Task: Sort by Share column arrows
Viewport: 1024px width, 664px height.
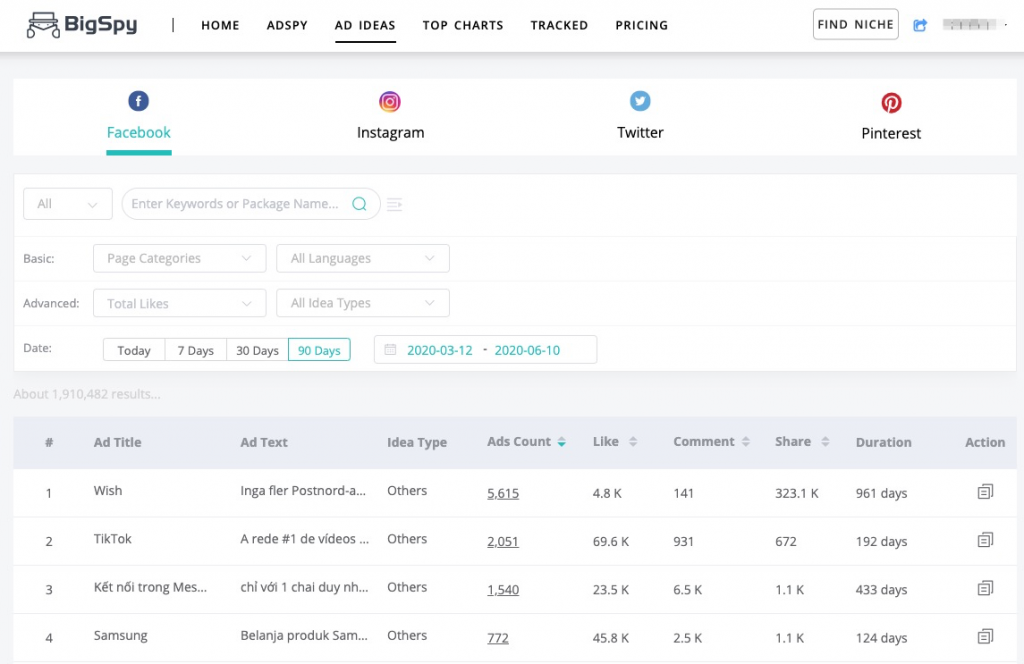Action: point(825,442)
